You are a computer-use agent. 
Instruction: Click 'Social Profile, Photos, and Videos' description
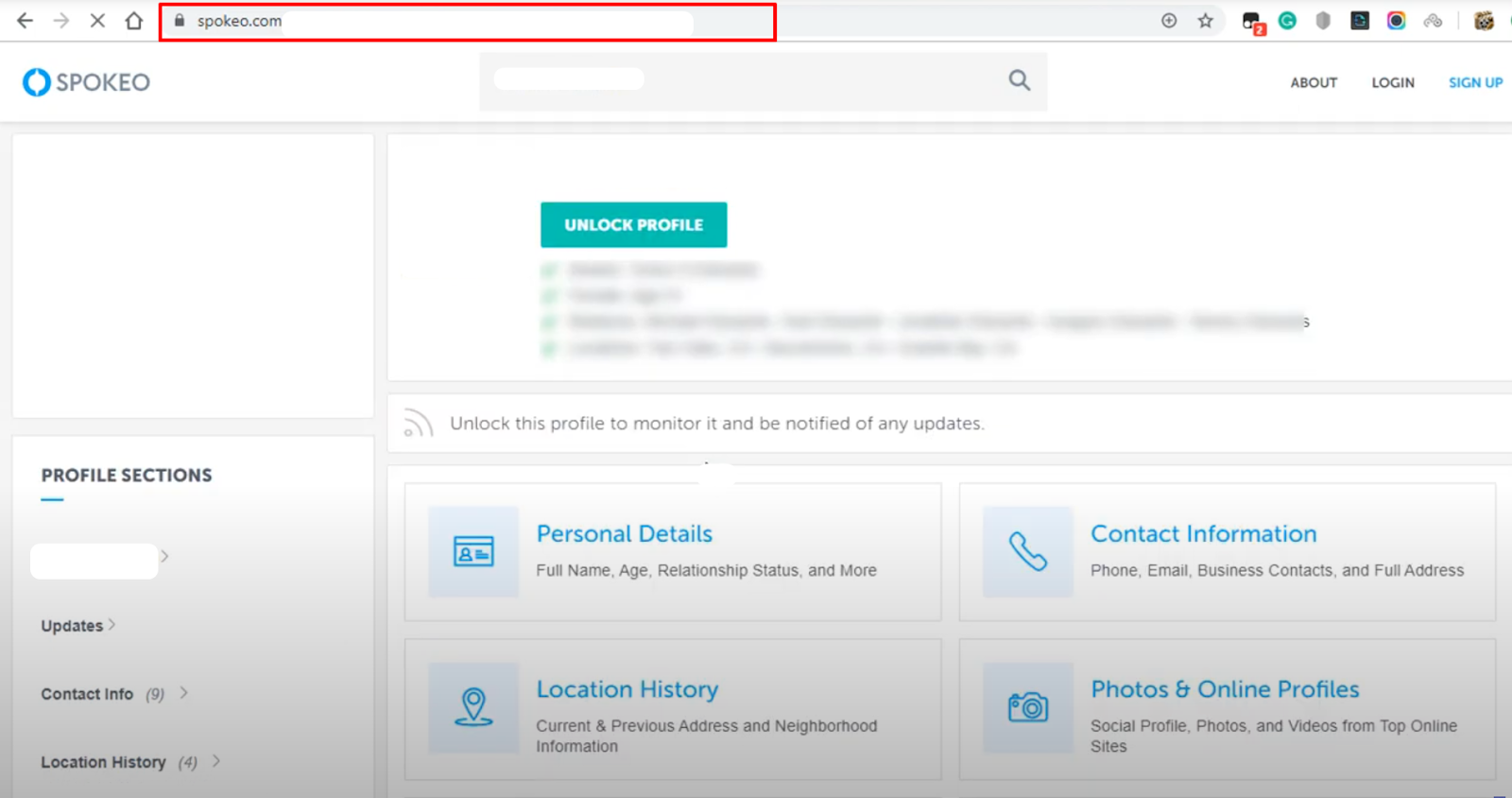point(1273,736)
